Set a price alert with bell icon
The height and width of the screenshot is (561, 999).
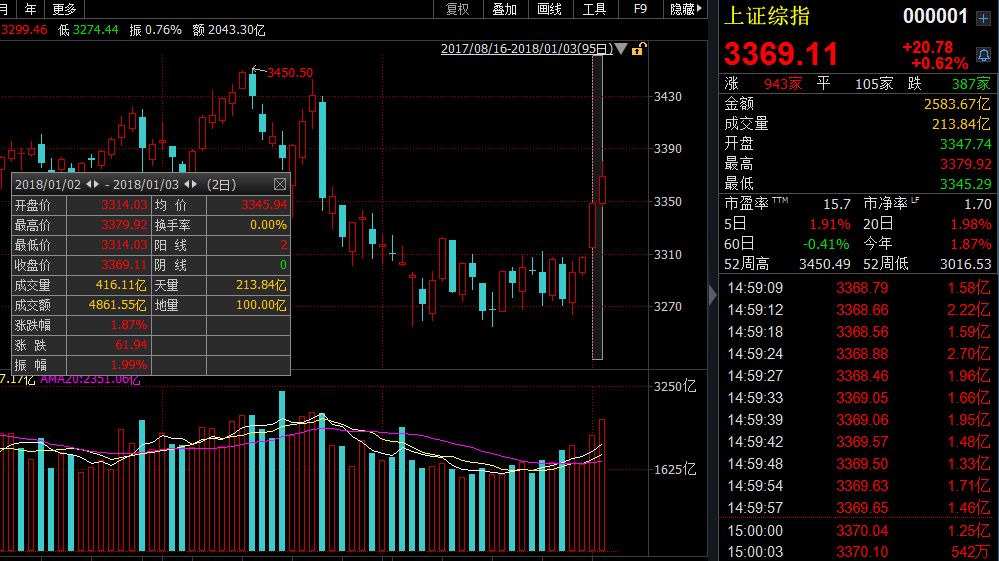click(x=984, y=55)
